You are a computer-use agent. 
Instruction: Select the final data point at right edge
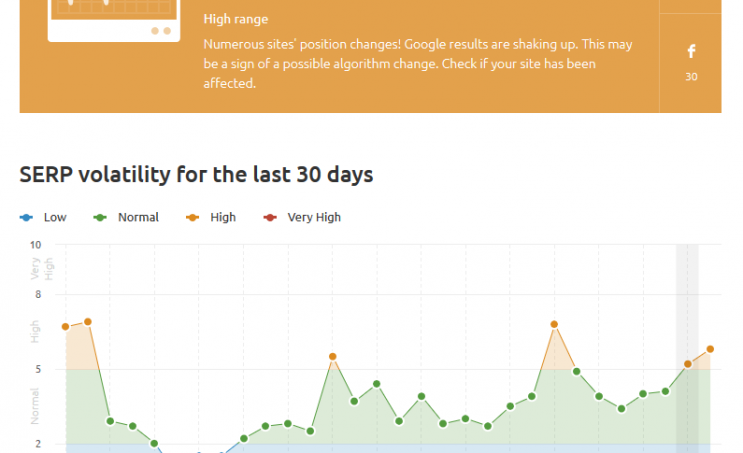click(x=710, y=349)
